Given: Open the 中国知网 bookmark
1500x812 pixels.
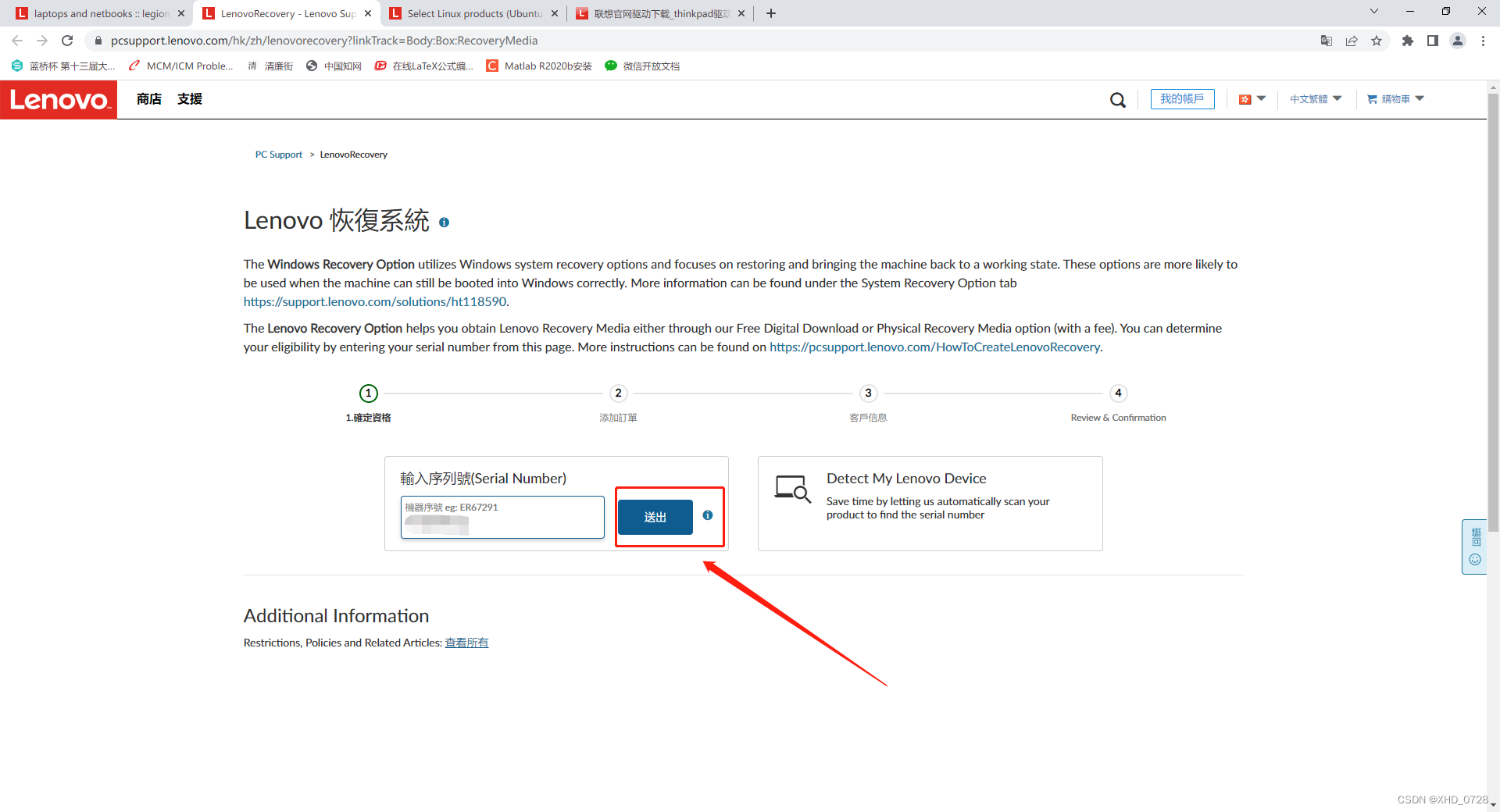Looking at the screenshot, I should pos(334,66).
